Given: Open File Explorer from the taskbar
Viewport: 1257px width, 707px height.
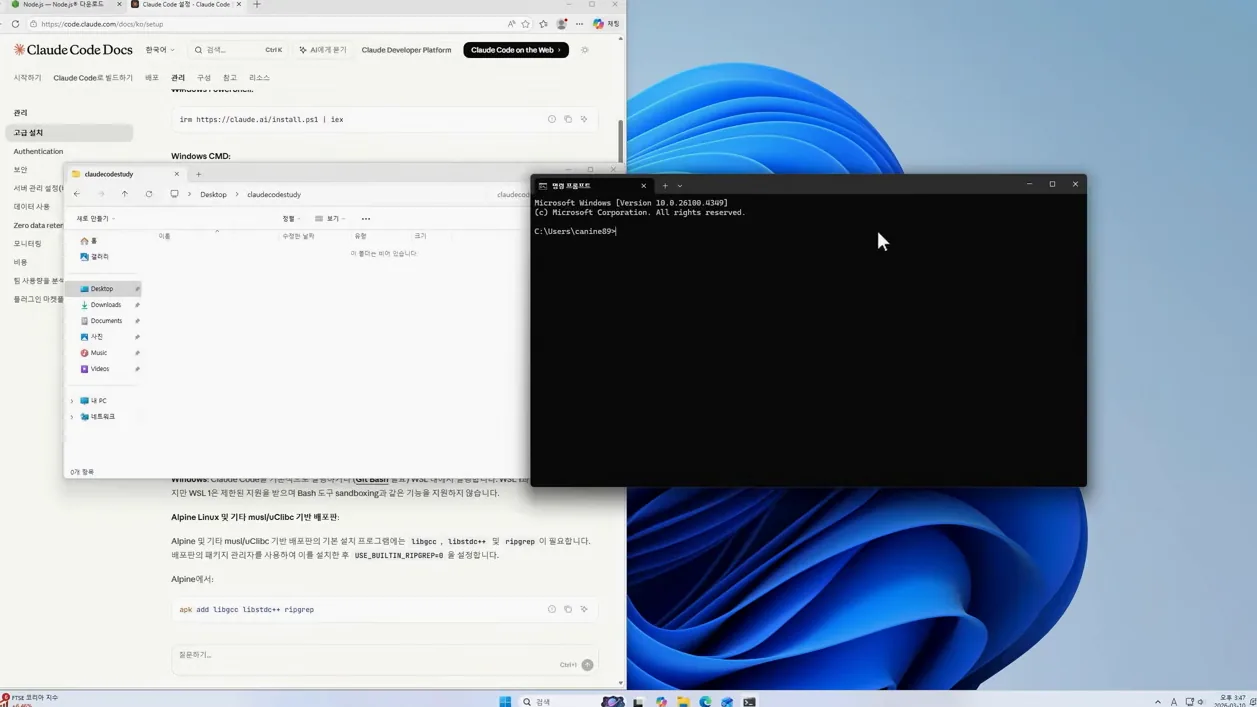Looking at the screenshot, I should pyautogui.click(x=683, y=702).
